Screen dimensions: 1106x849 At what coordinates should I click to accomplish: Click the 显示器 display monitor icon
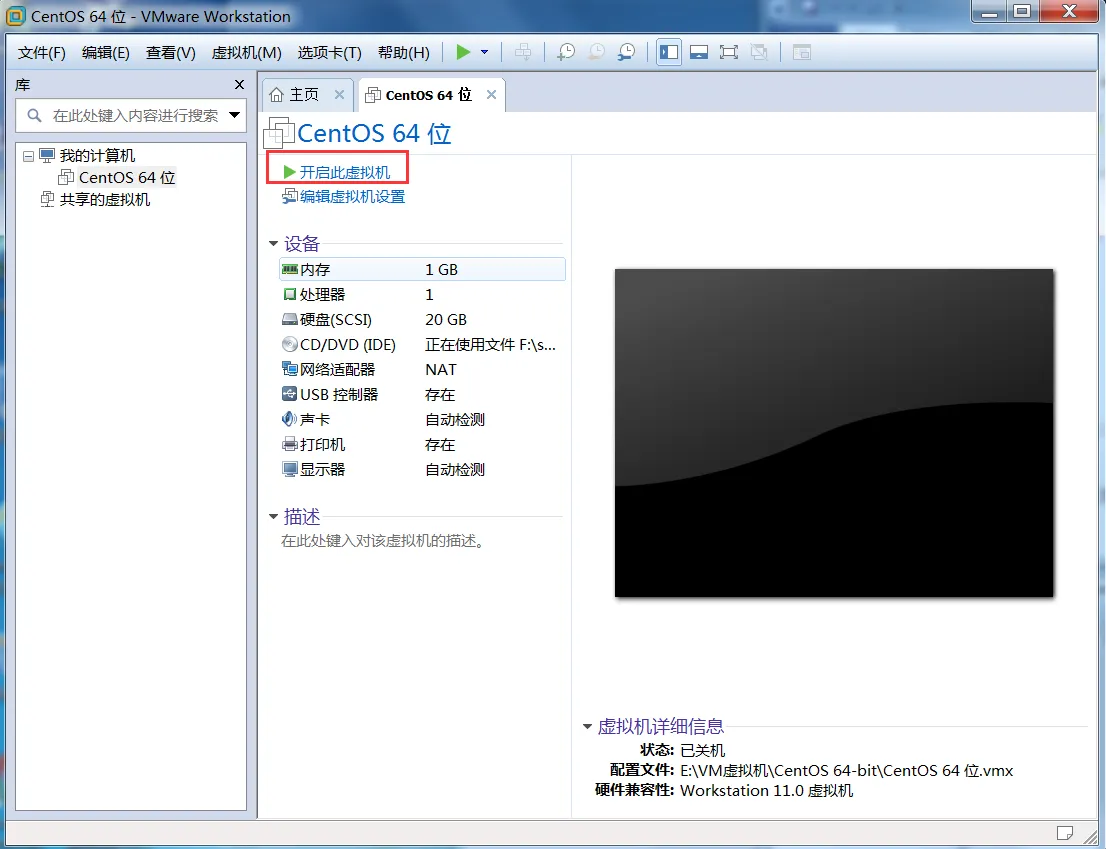(x=289, y=469)
